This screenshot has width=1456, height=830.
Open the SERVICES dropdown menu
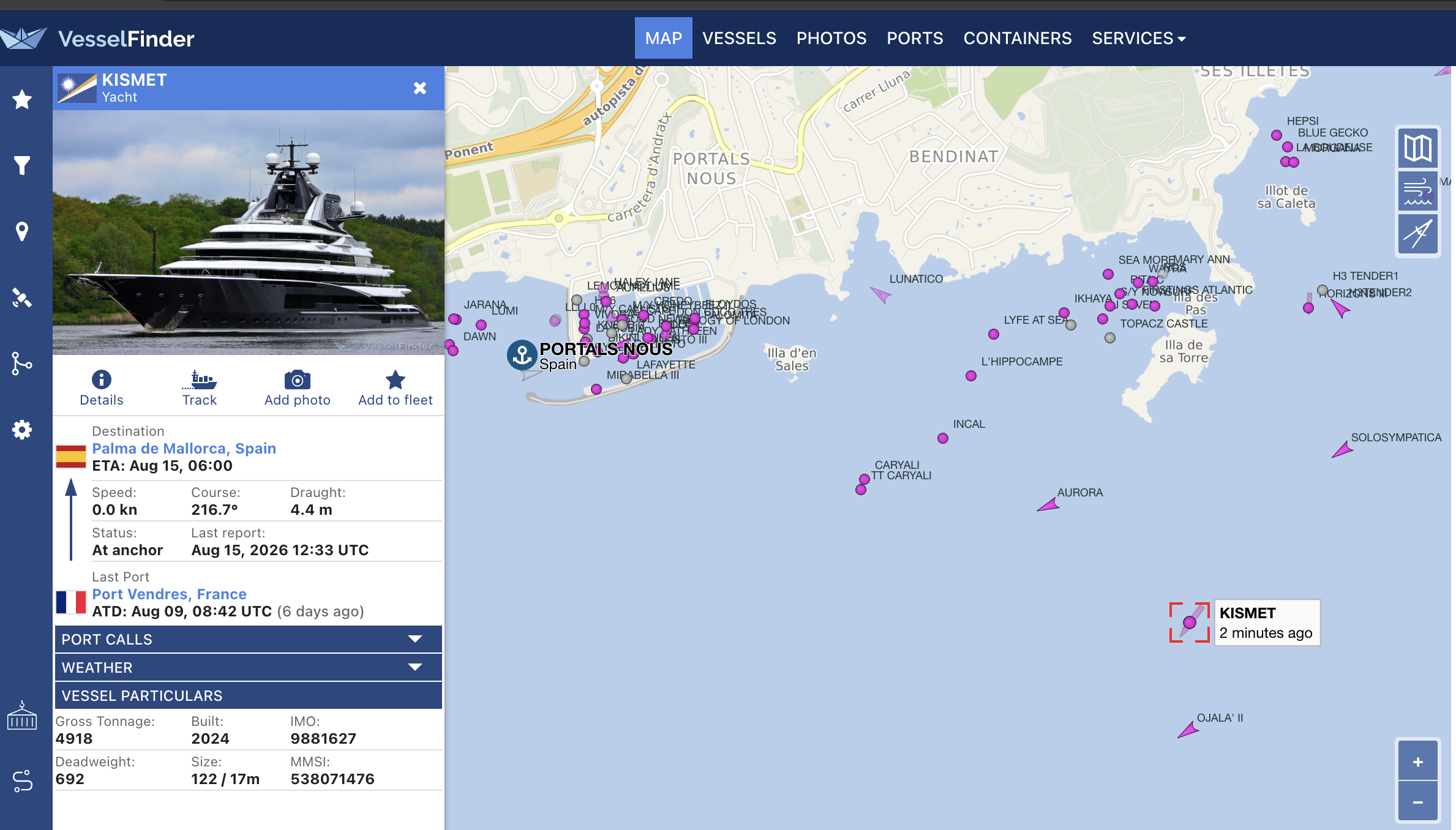[x=1139, y=38]
